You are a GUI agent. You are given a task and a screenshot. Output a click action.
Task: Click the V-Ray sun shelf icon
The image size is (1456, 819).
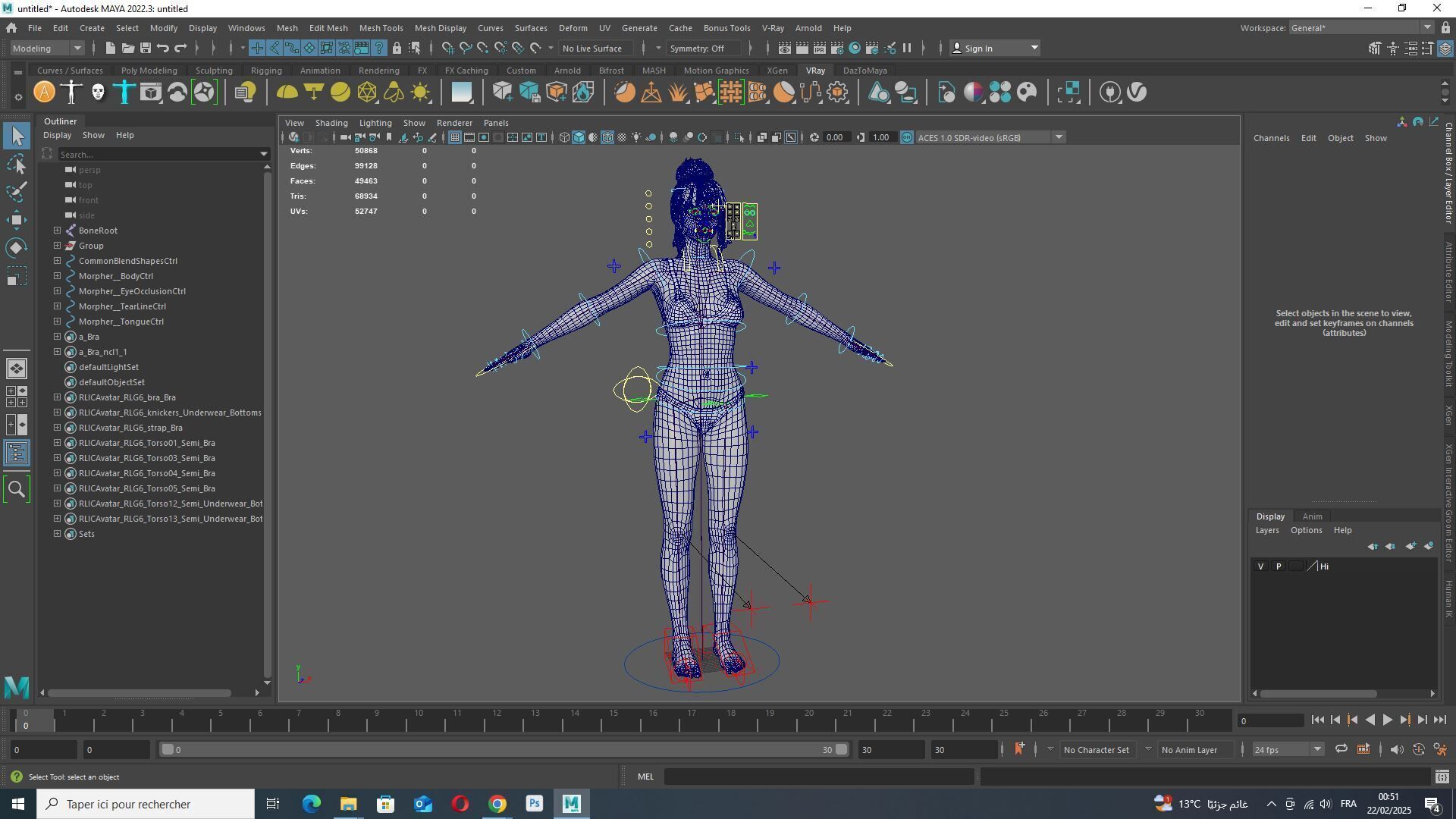pos(420,93)
